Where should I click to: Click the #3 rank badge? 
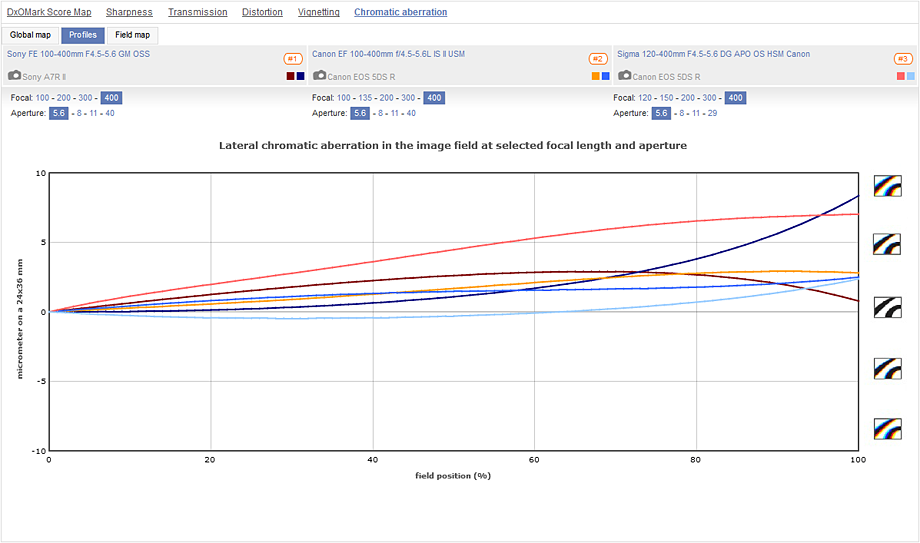pyautogui.click(x=903, y=59)
